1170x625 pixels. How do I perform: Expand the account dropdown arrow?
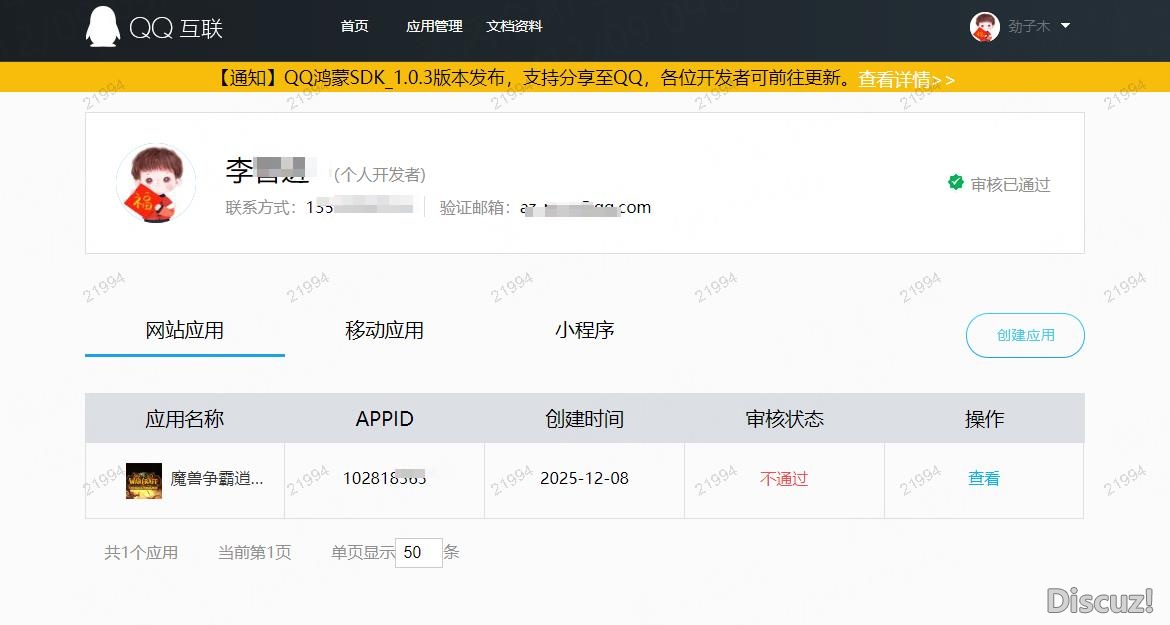pos(1065,26)
